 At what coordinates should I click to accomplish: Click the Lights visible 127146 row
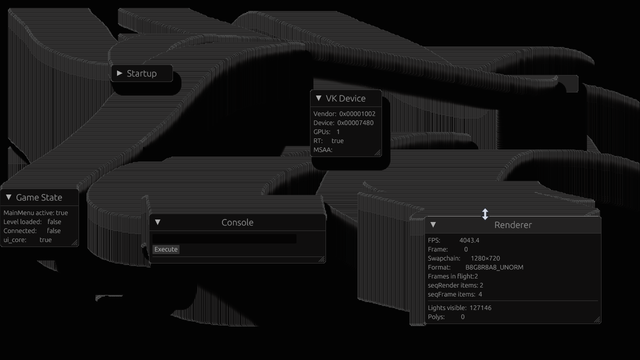pos(460,308)
